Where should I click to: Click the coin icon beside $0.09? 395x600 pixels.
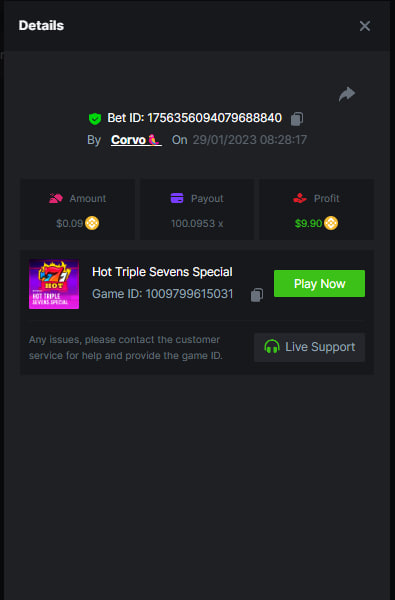[x=92, y=223]
